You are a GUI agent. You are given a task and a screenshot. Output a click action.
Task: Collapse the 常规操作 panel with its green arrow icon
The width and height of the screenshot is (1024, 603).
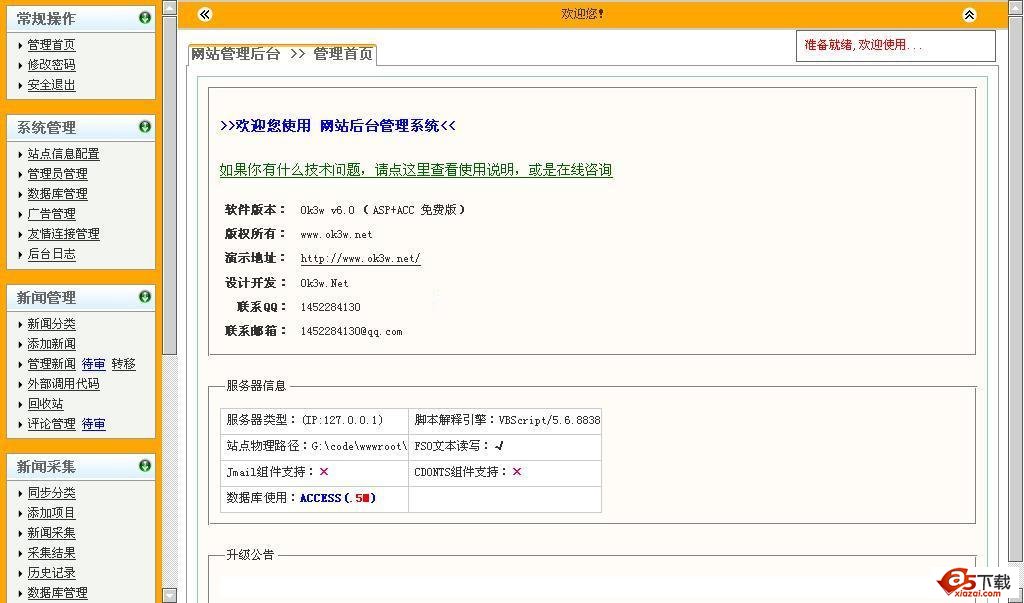coord(145,18)
